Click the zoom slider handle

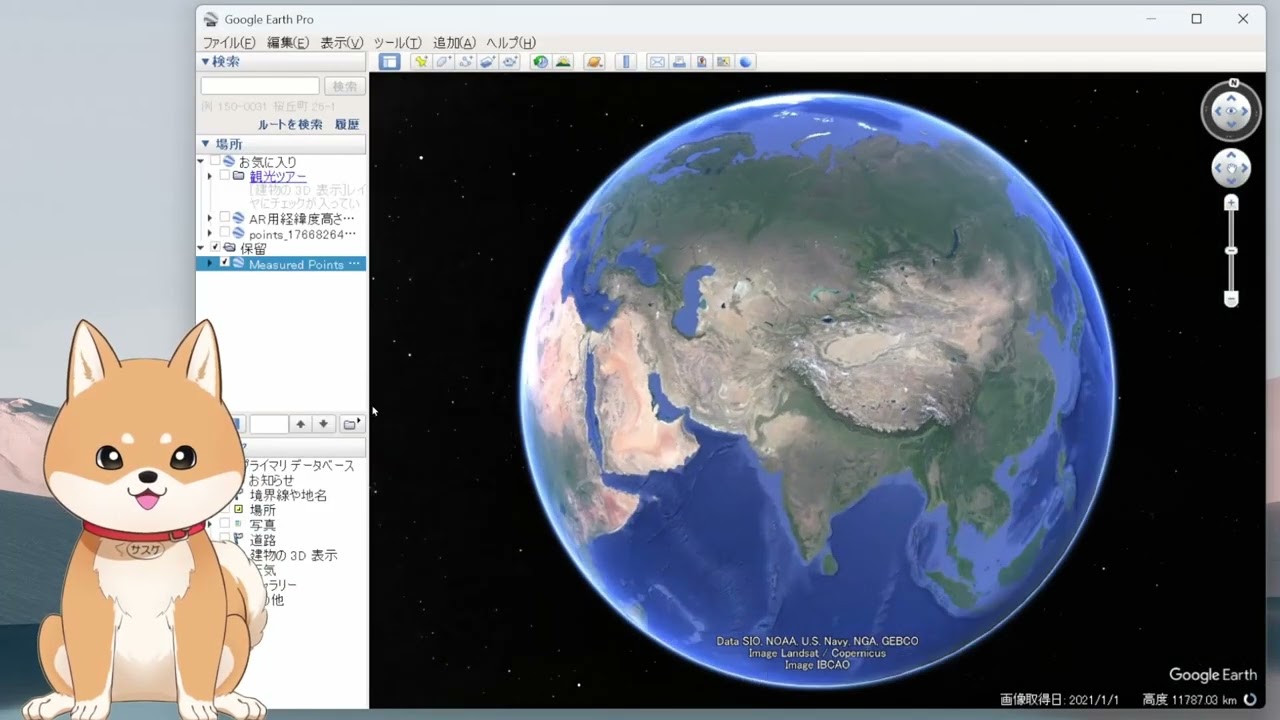[x=1231, y=250]
